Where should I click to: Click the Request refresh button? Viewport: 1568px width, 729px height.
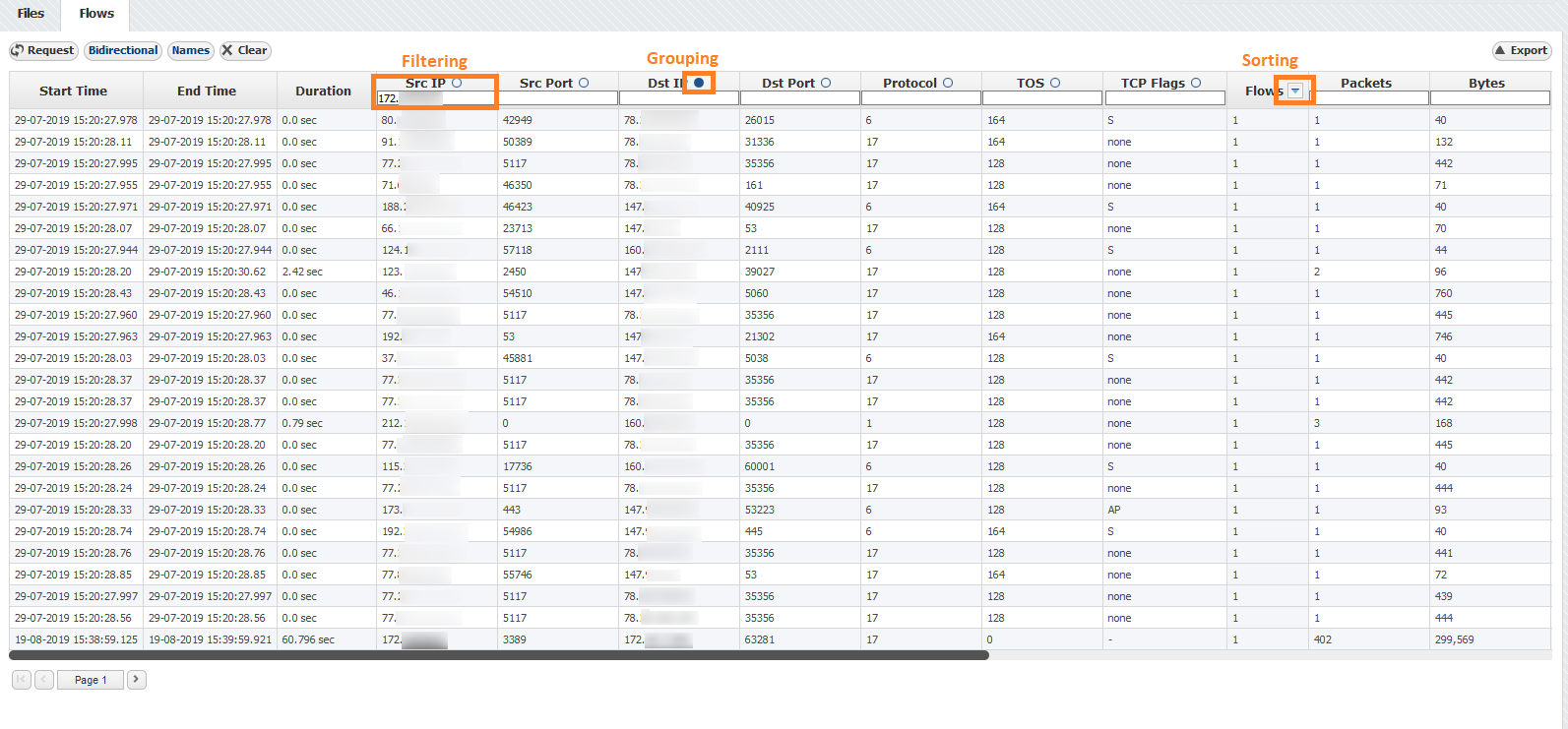point(43,51)
